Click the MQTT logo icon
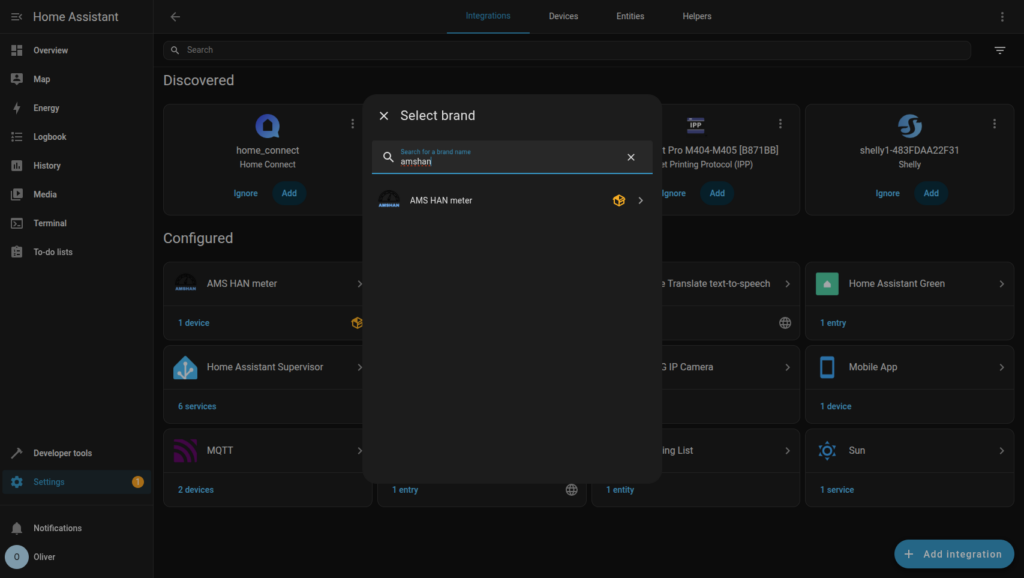Image resolution: width=1024 pixels, height=578 pixels. [185, 451]
